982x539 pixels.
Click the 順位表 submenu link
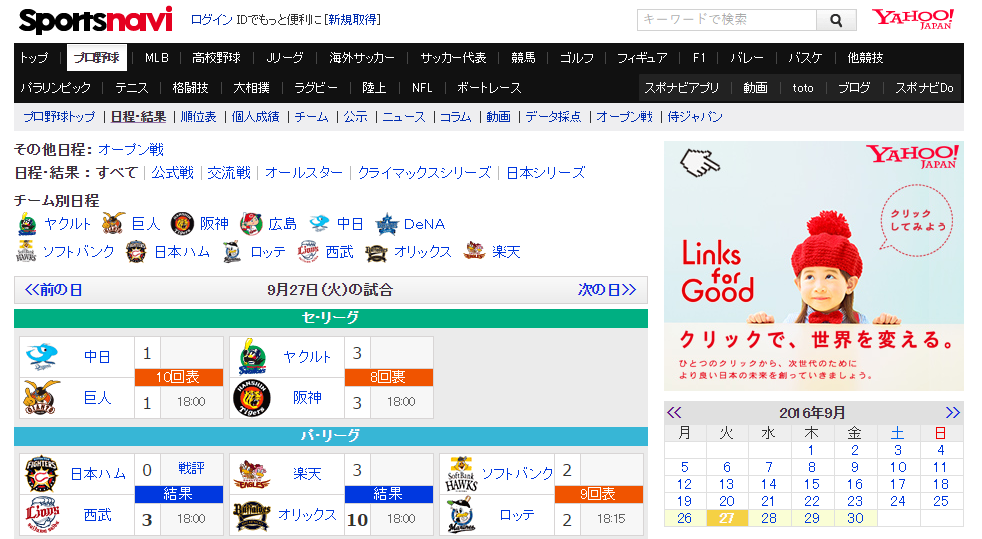(x=199, y=117)
